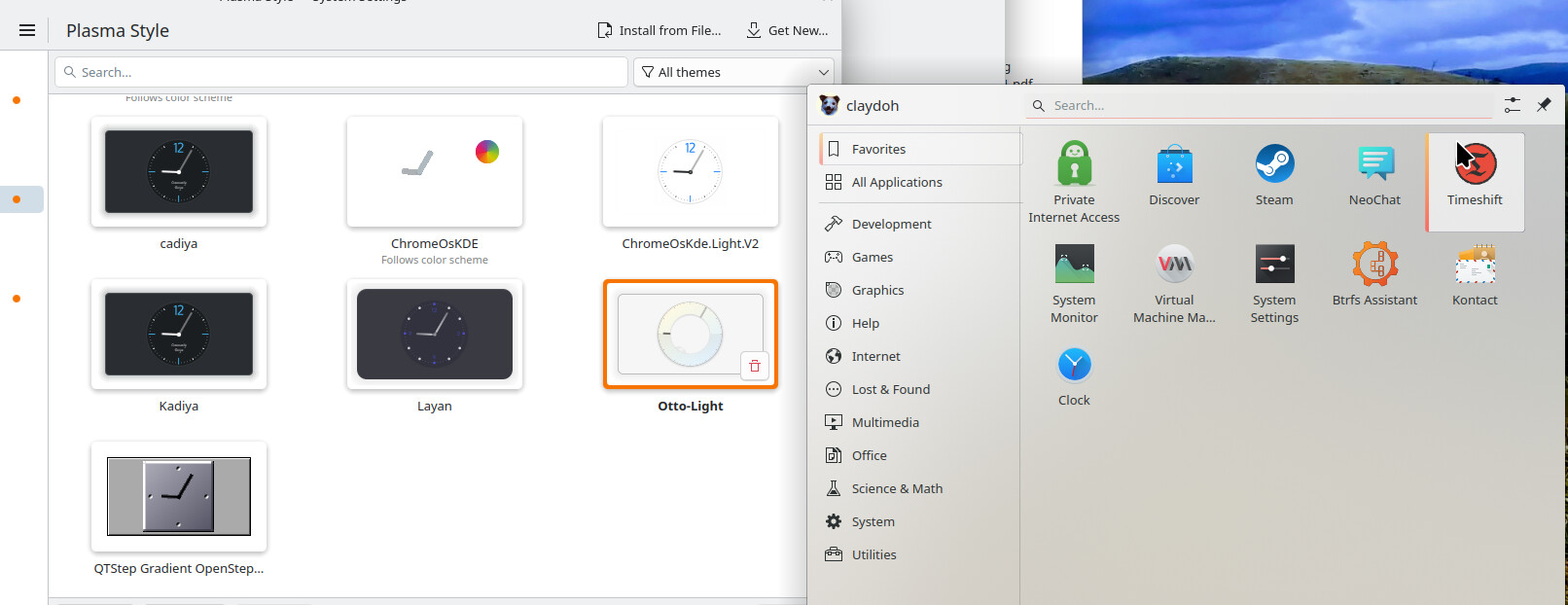Expand the All themes filter dropdown
This screenshot has height=605, width=1568.
click(x=735, y=72)
